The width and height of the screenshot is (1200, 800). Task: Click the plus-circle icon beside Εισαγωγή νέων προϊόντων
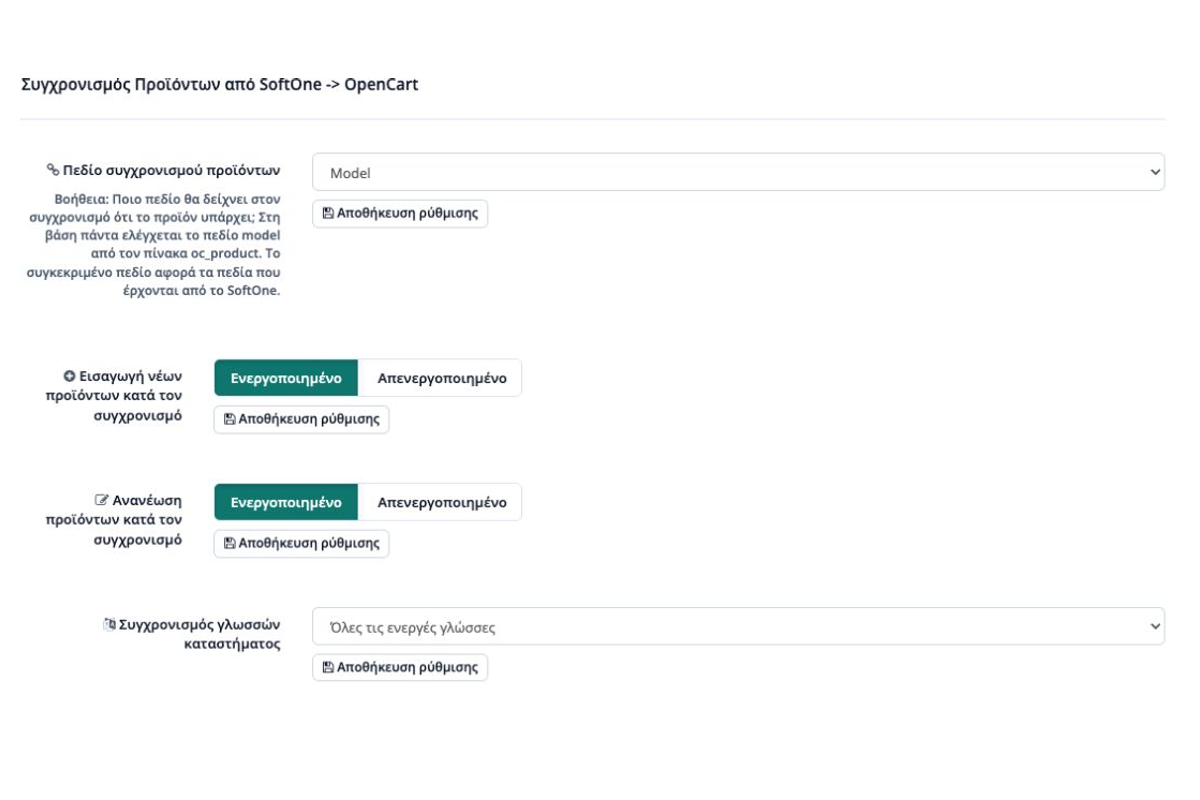point(70,376)
